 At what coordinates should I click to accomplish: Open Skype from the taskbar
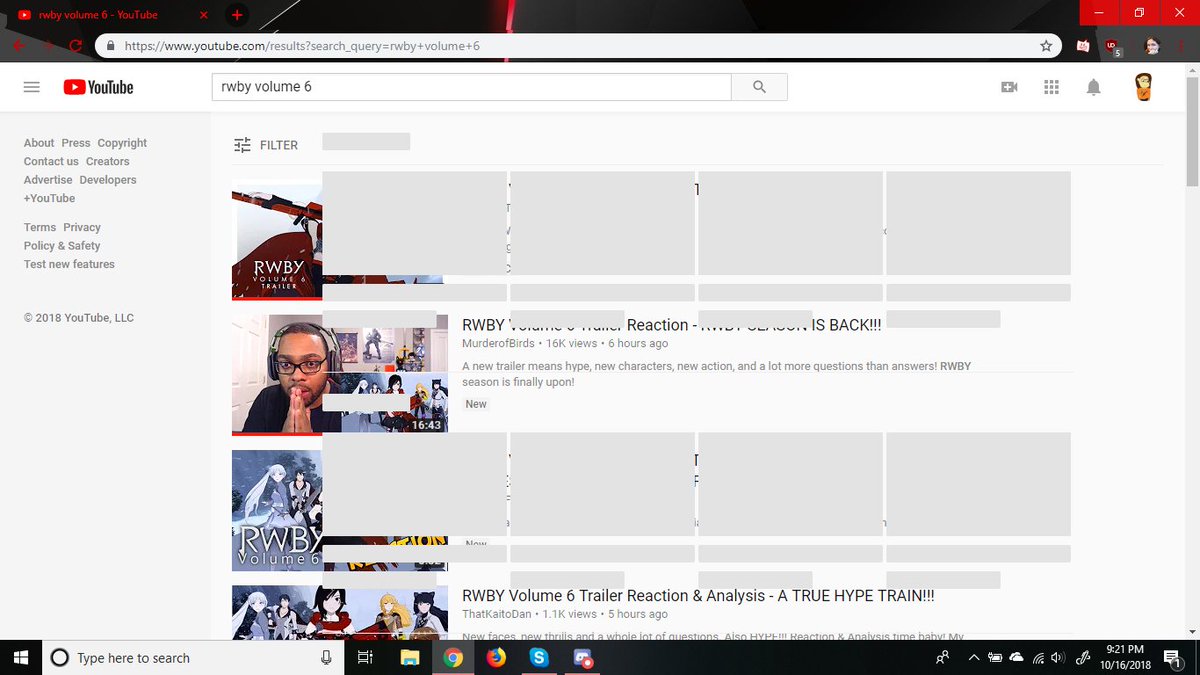(540, 657)
